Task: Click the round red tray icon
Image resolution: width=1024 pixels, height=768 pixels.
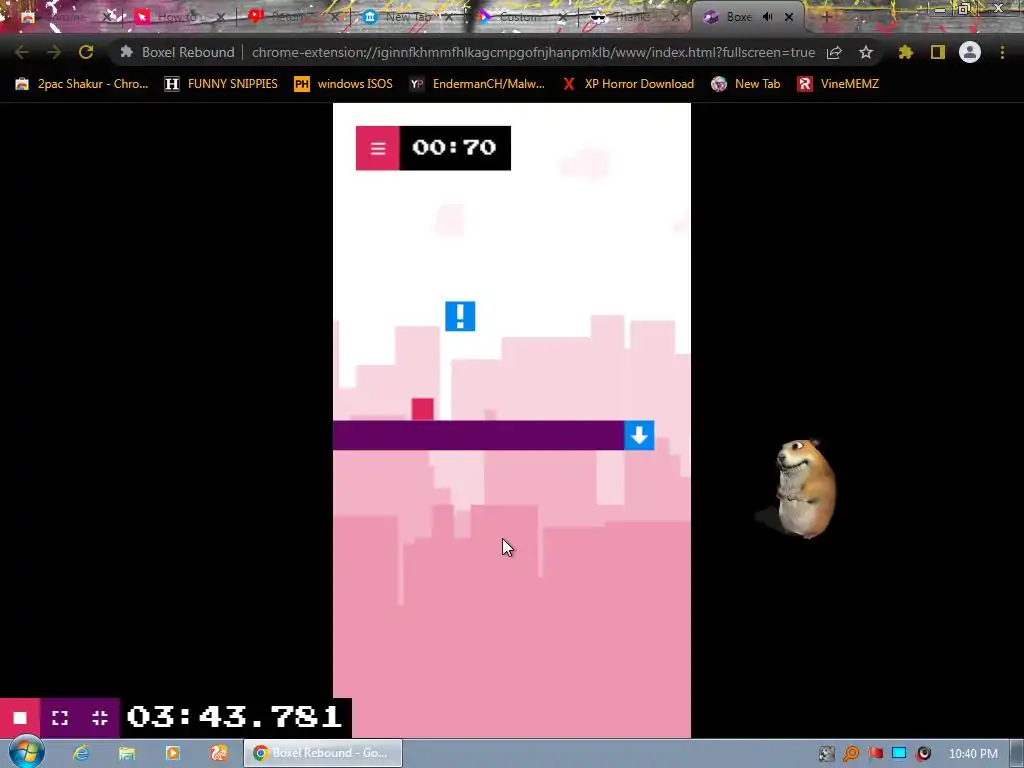Action: [923, 754]
